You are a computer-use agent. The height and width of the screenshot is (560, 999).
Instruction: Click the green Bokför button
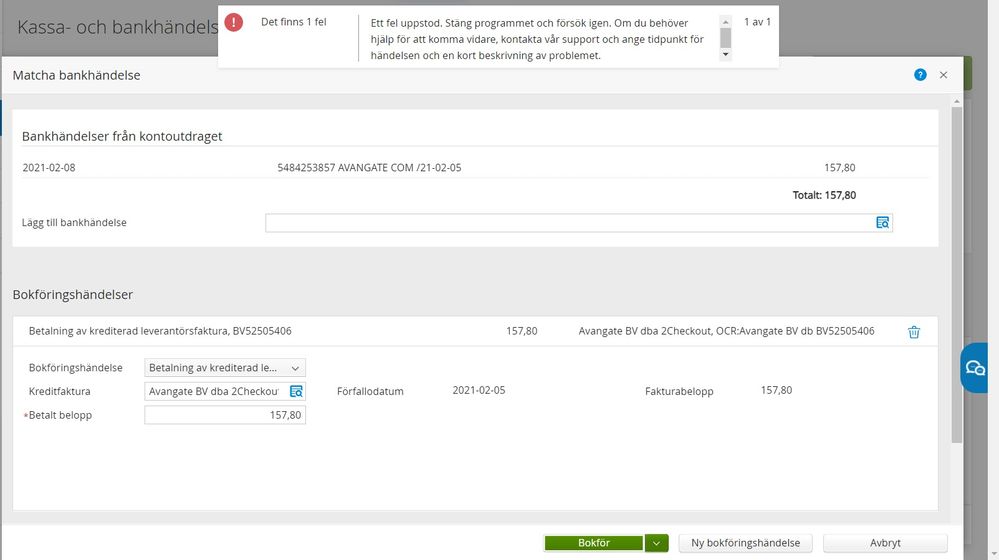click(594, 543)
